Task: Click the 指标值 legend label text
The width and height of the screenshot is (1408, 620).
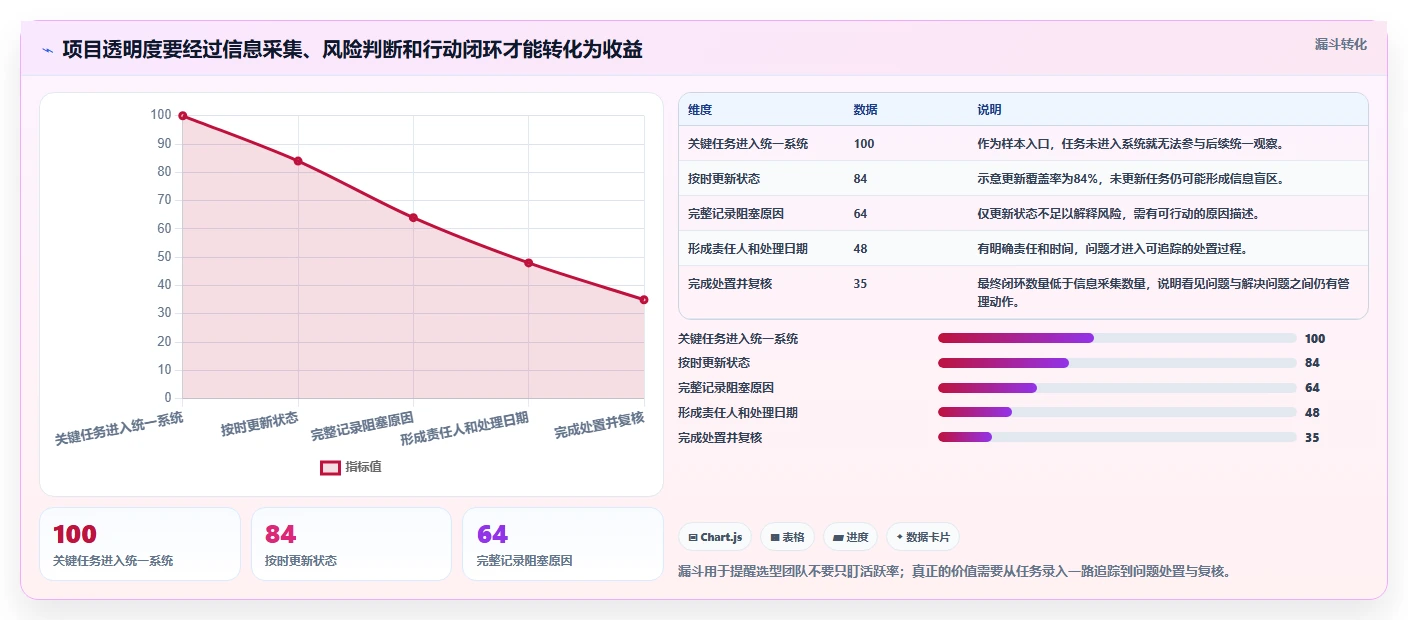Action: point(363,467)
